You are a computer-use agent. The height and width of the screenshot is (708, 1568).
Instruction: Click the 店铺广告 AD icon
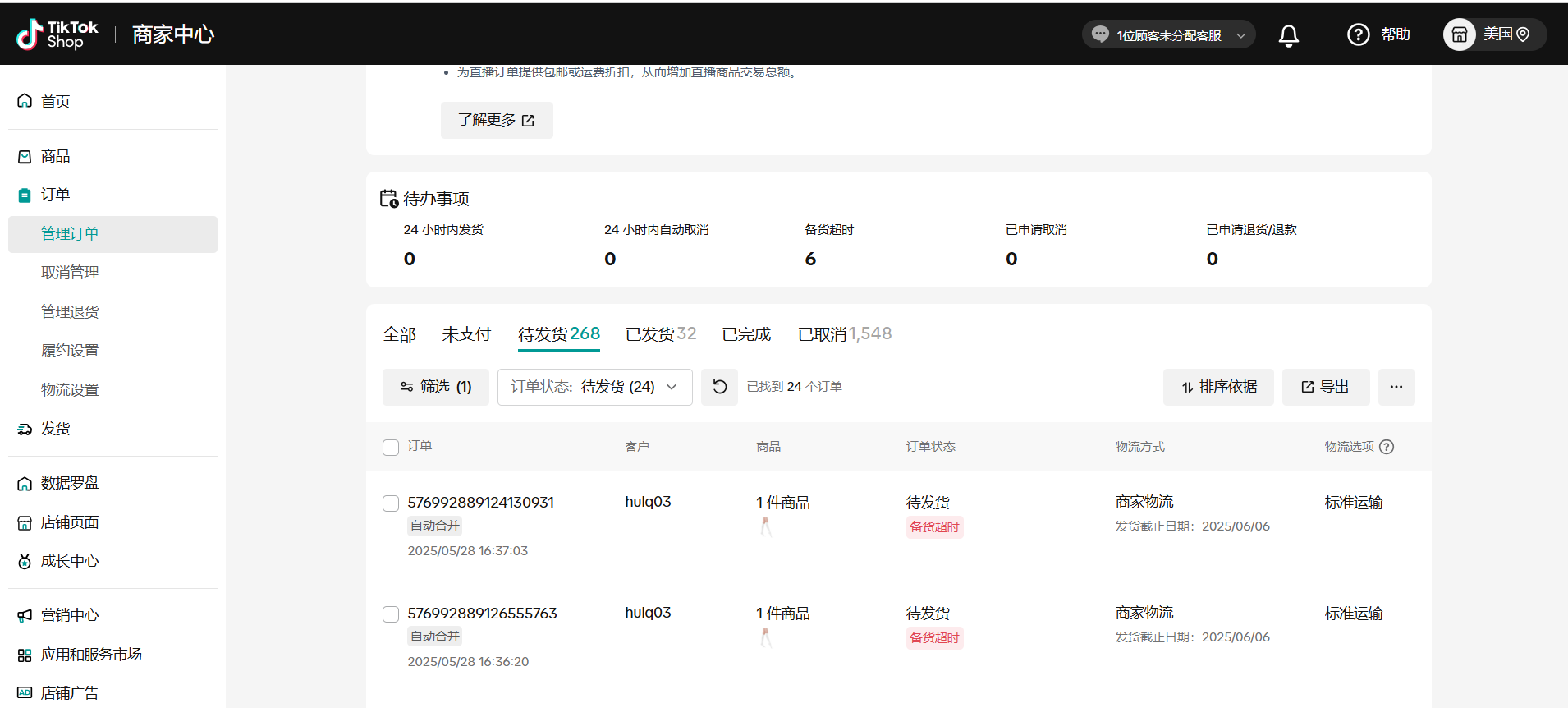(25, 693)
